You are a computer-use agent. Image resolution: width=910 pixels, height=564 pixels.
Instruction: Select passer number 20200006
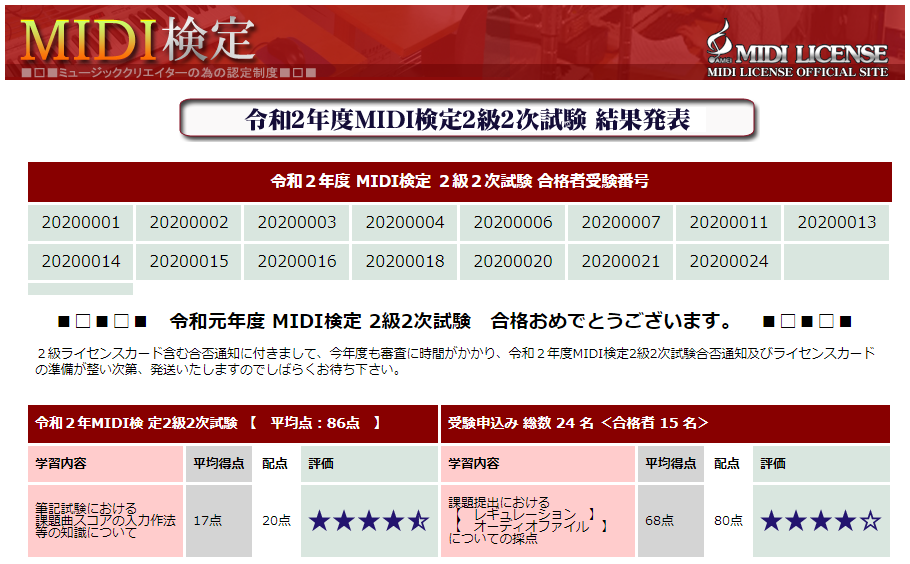tap(512, 223)
